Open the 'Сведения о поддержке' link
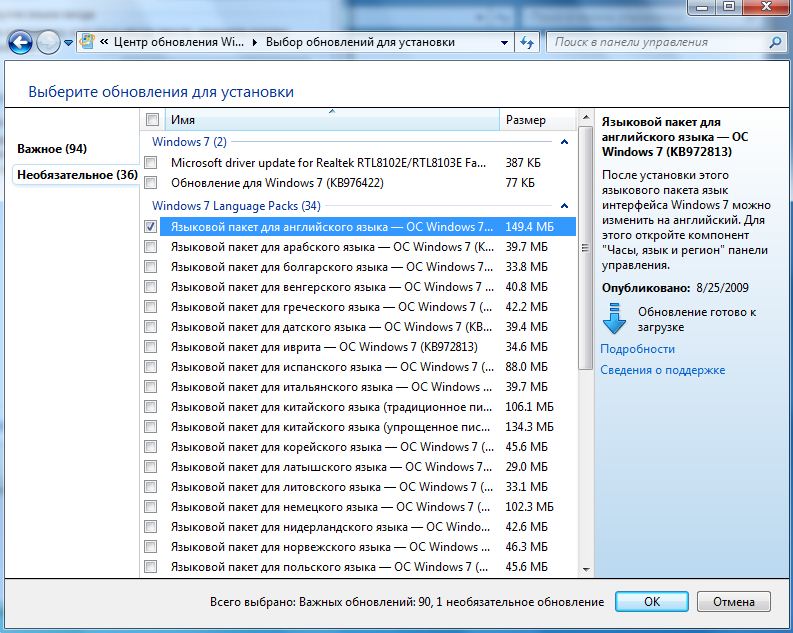793x633 pixels. click(663, 370)
